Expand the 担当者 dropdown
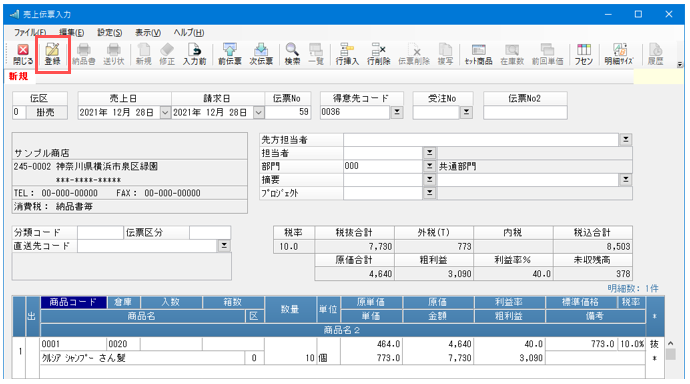Viewport: 690px width, 384px height. [x=429, y=153]
